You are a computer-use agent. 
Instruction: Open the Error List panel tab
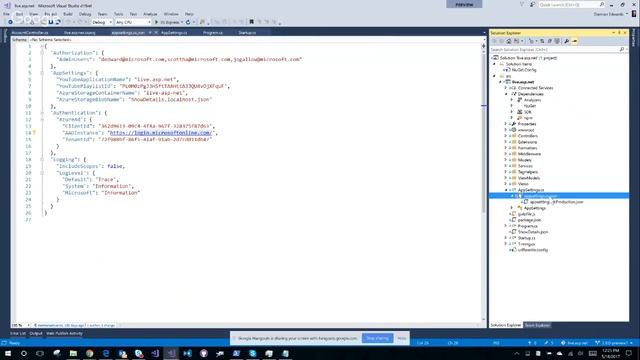coord(18,333)
